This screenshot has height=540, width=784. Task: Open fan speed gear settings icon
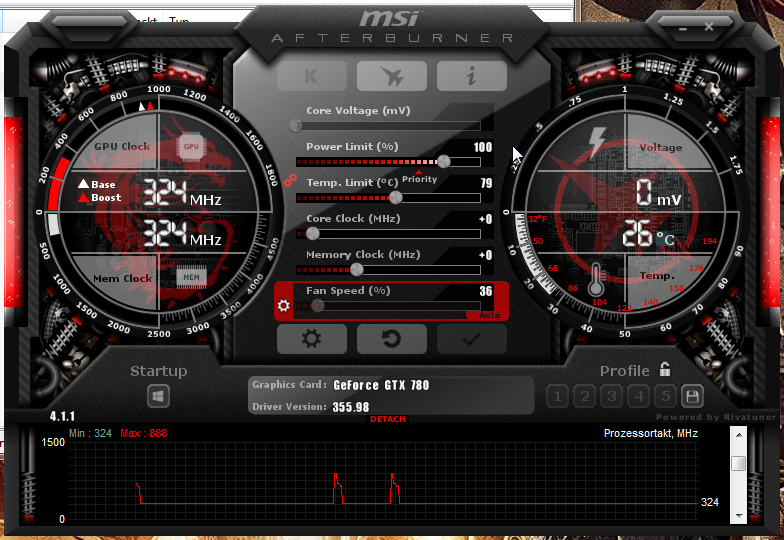[284, 306]
